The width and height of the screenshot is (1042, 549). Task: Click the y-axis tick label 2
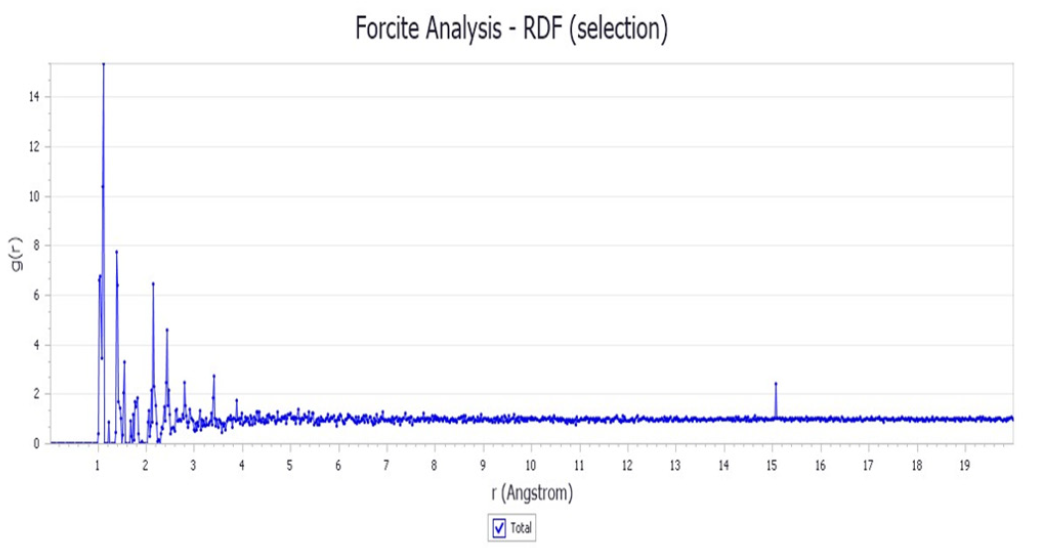36,394
